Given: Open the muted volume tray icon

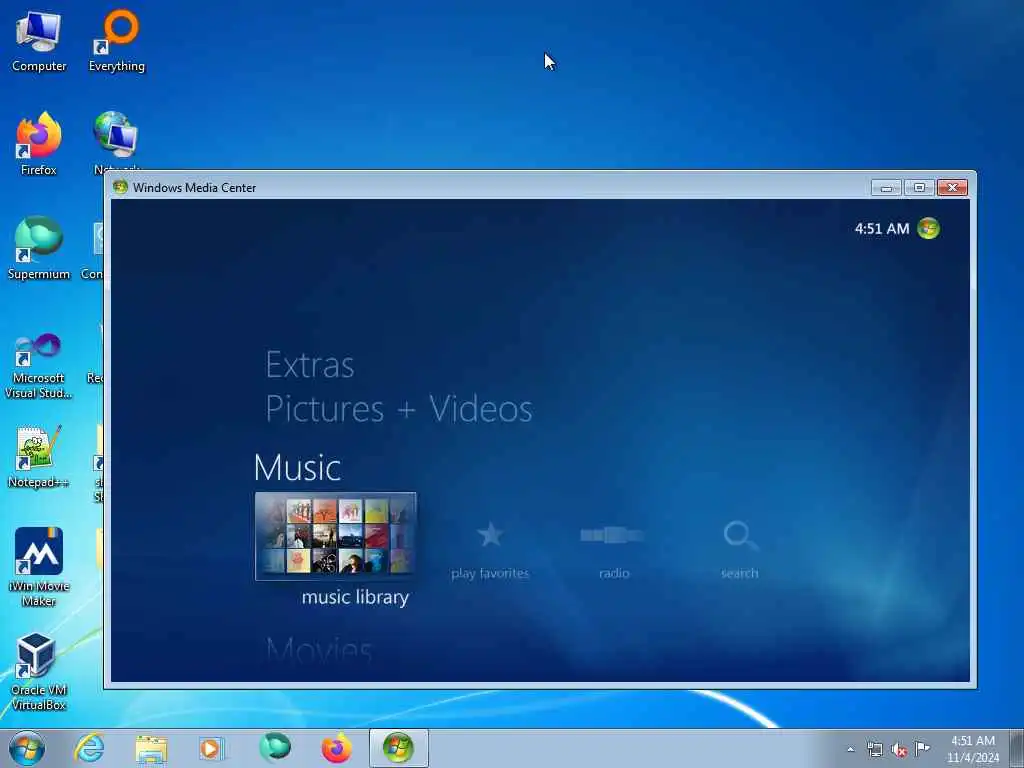Looking at the screenshot, I should [x=899, y=750].
